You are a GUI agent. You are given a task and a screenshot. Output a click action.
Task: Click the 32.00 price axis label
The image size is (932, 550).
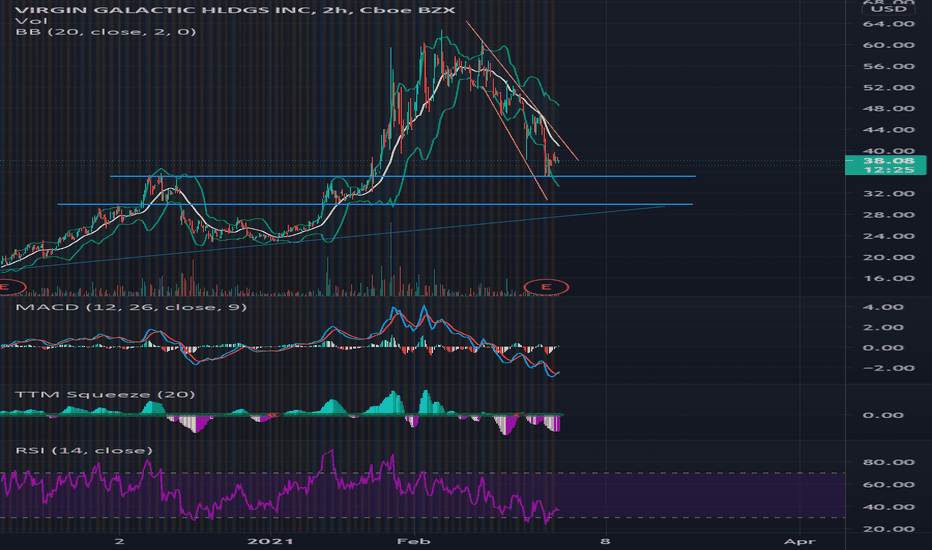pyautogui.click(x=889, y=193)
